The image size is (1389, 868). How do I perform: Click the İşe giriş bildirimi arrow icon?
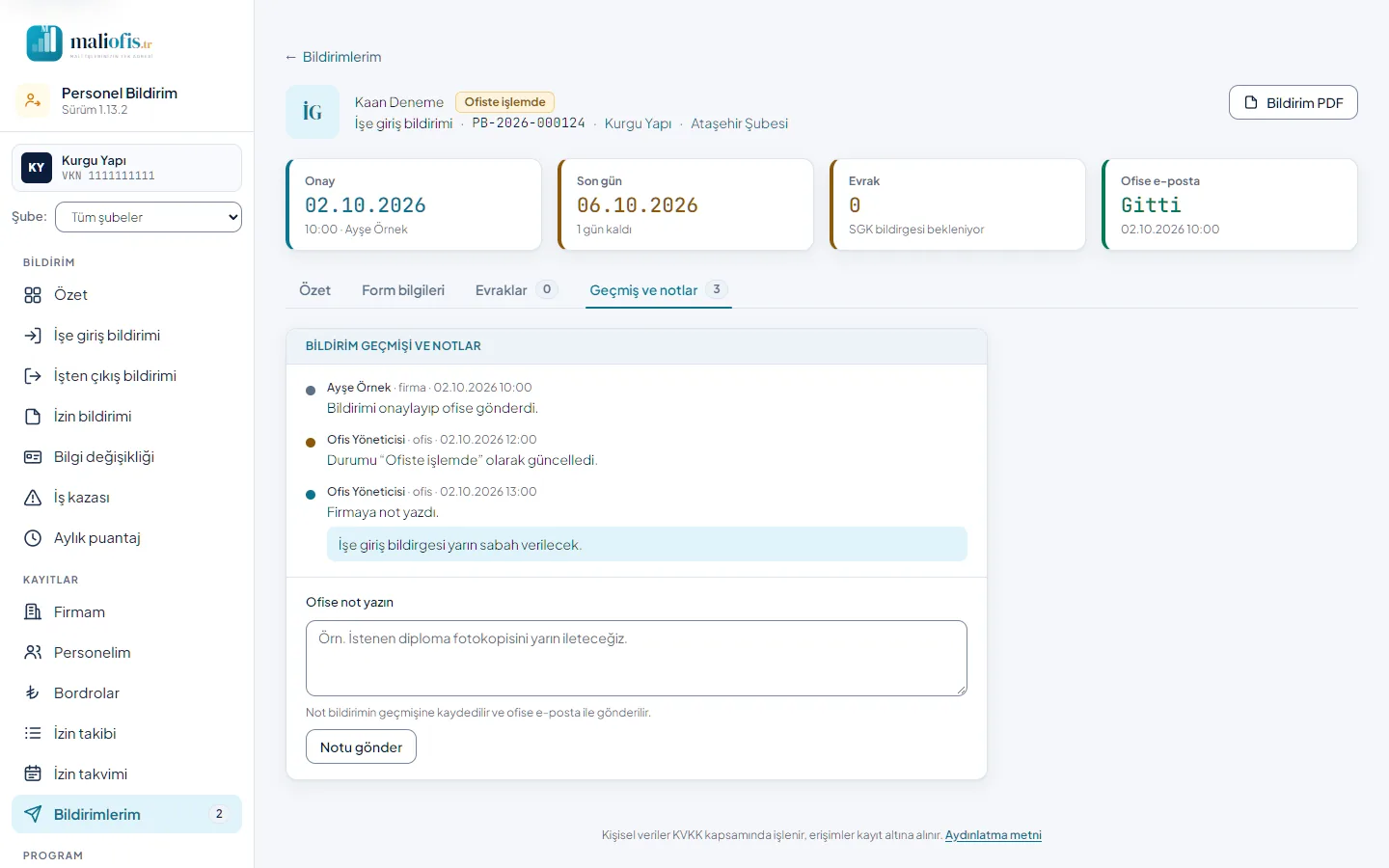point(33,336)
